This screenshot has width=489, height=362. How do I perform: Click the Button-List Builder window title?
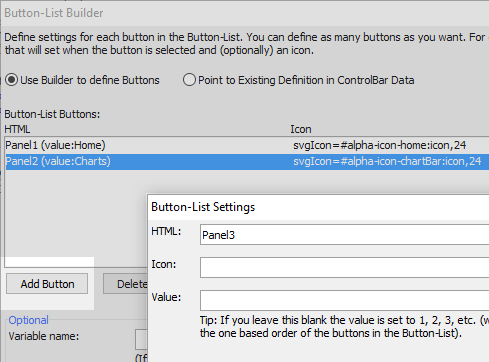pos(54,13)
